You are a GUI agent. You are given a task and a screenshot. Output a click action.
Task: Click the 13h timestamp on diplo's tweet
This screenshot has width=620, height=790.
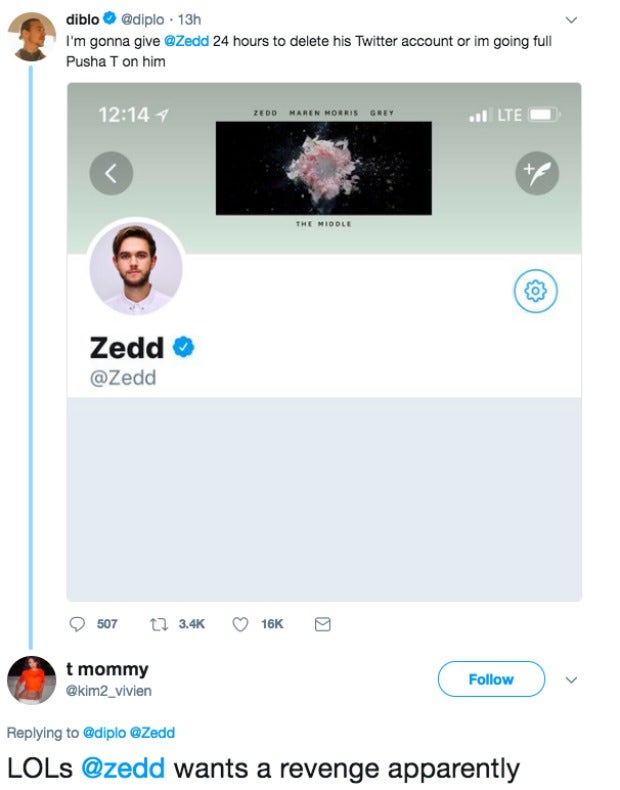coord(190,20)
